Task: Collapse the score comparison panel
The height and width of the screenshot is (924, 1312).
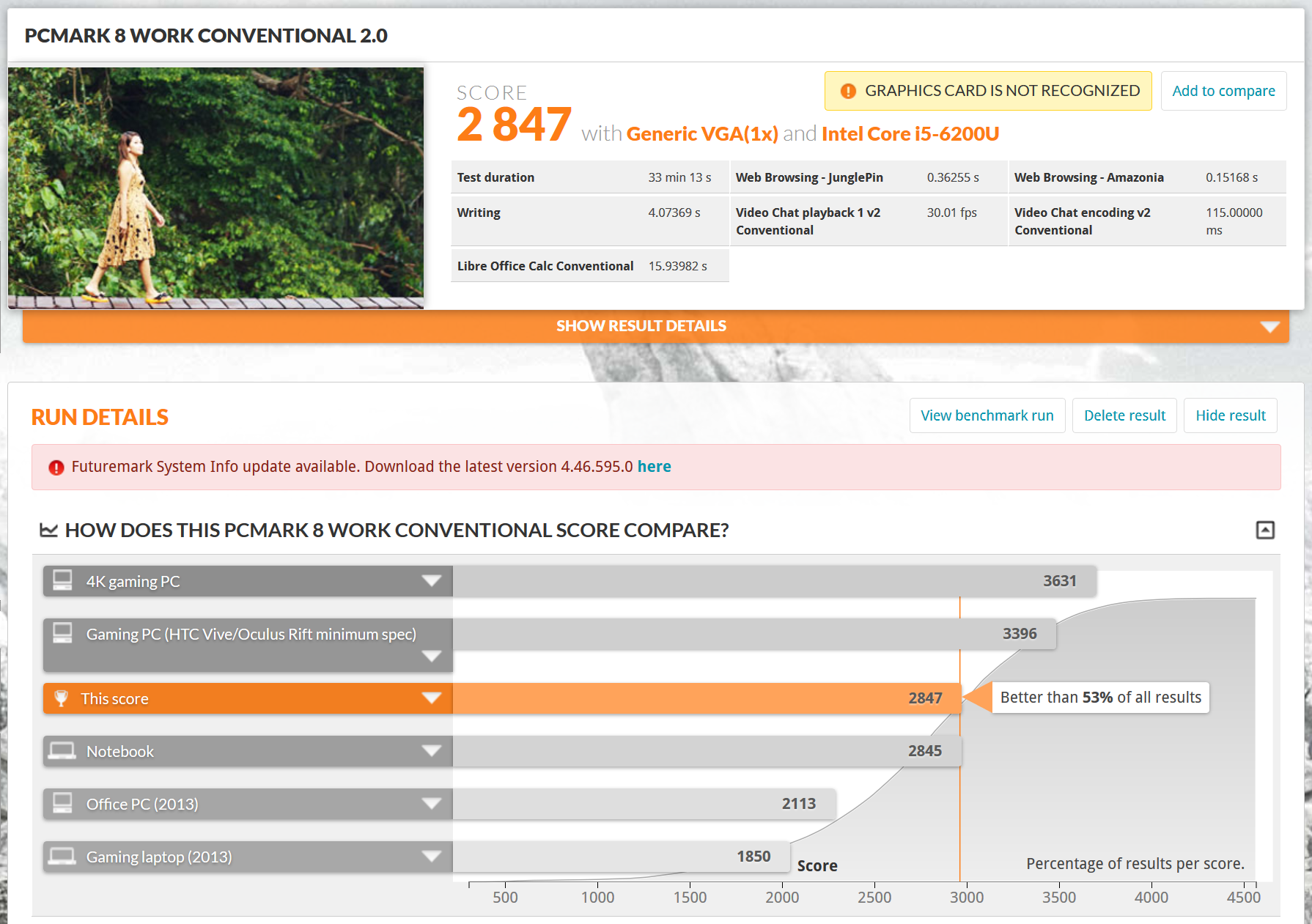Action: 1265,530
